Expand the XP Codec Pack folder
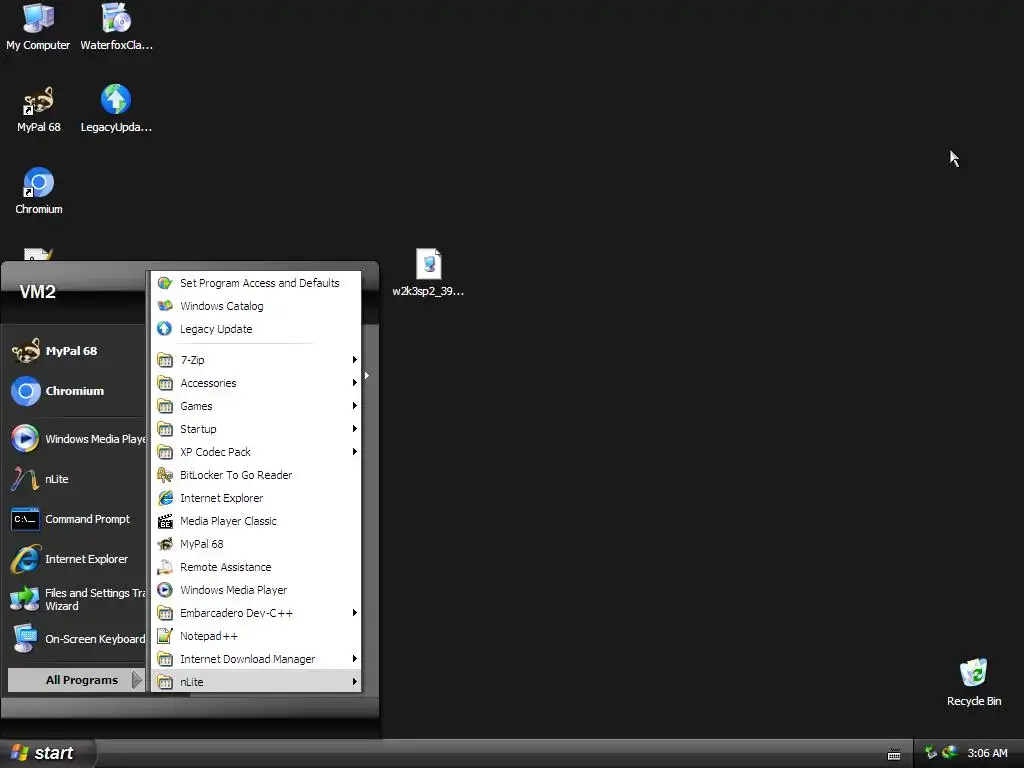 coord(256,452)
